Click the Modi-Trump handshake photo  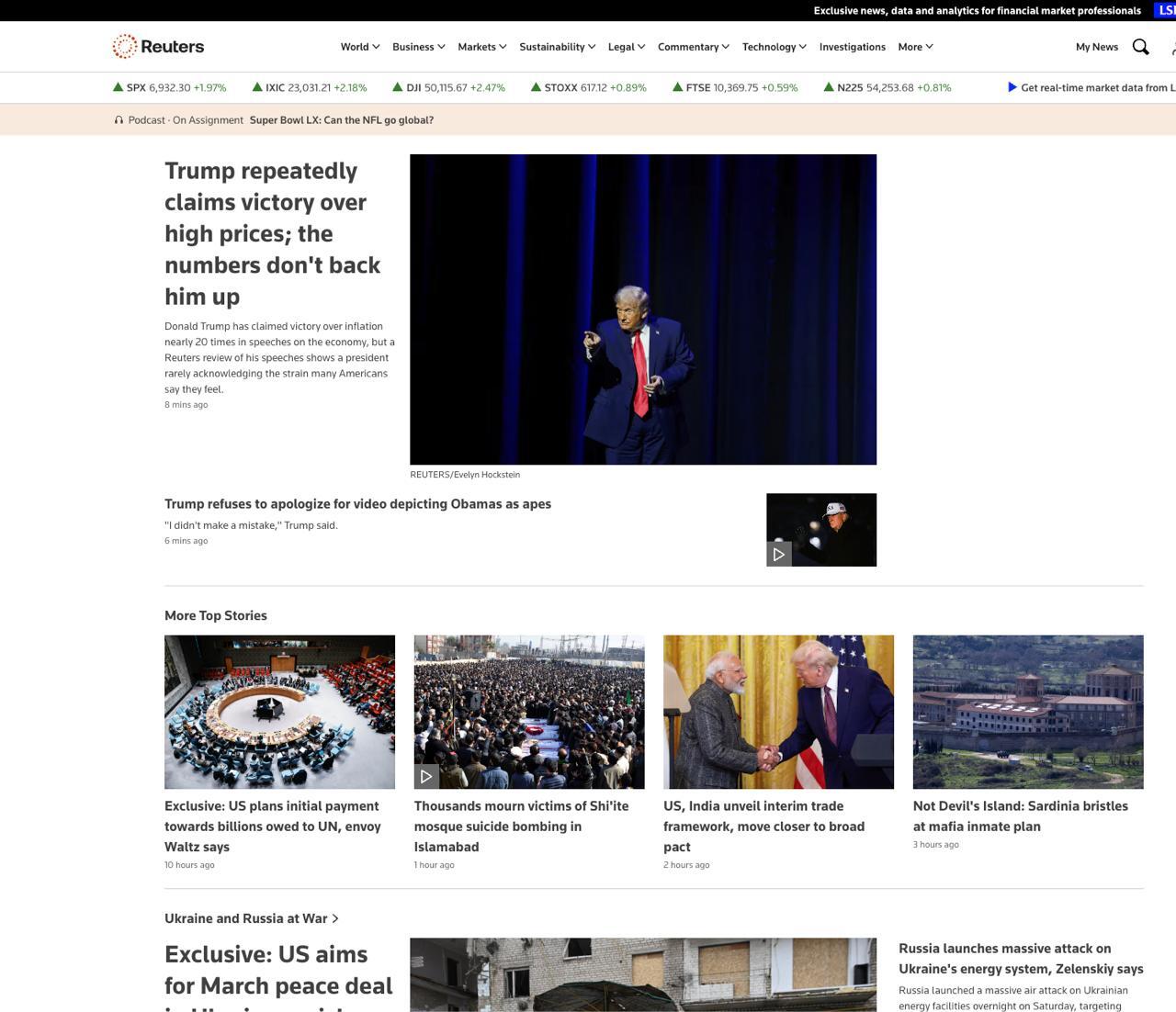pyautogui.click(x=778, y=712)
